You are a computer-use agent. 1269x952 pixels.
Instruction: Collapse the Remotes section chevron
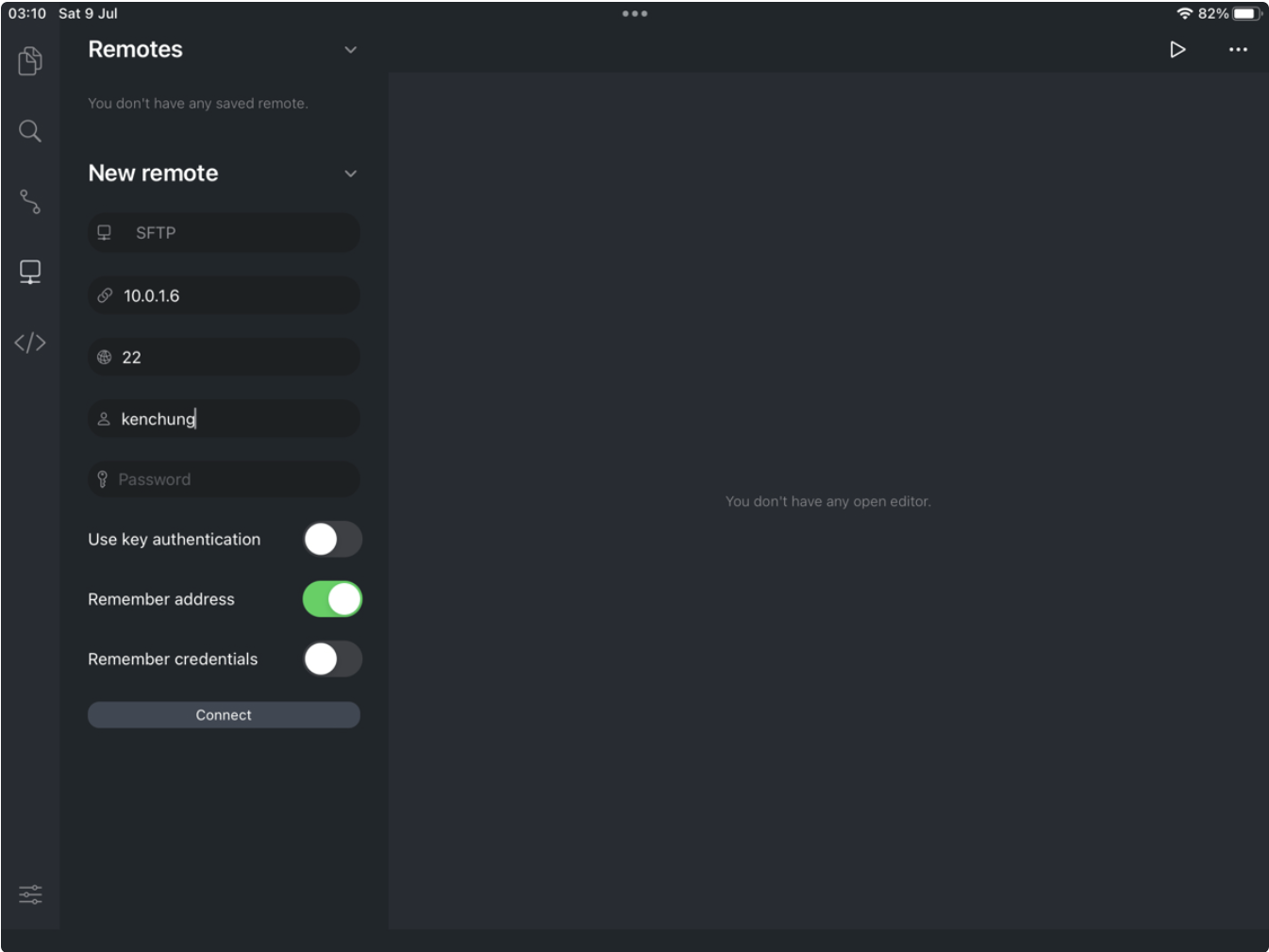point(350,50)
